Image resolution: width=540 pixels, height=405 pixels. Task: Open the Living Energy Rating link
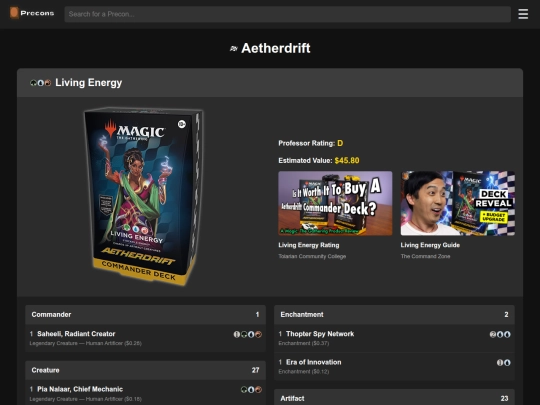coord(309,245)
